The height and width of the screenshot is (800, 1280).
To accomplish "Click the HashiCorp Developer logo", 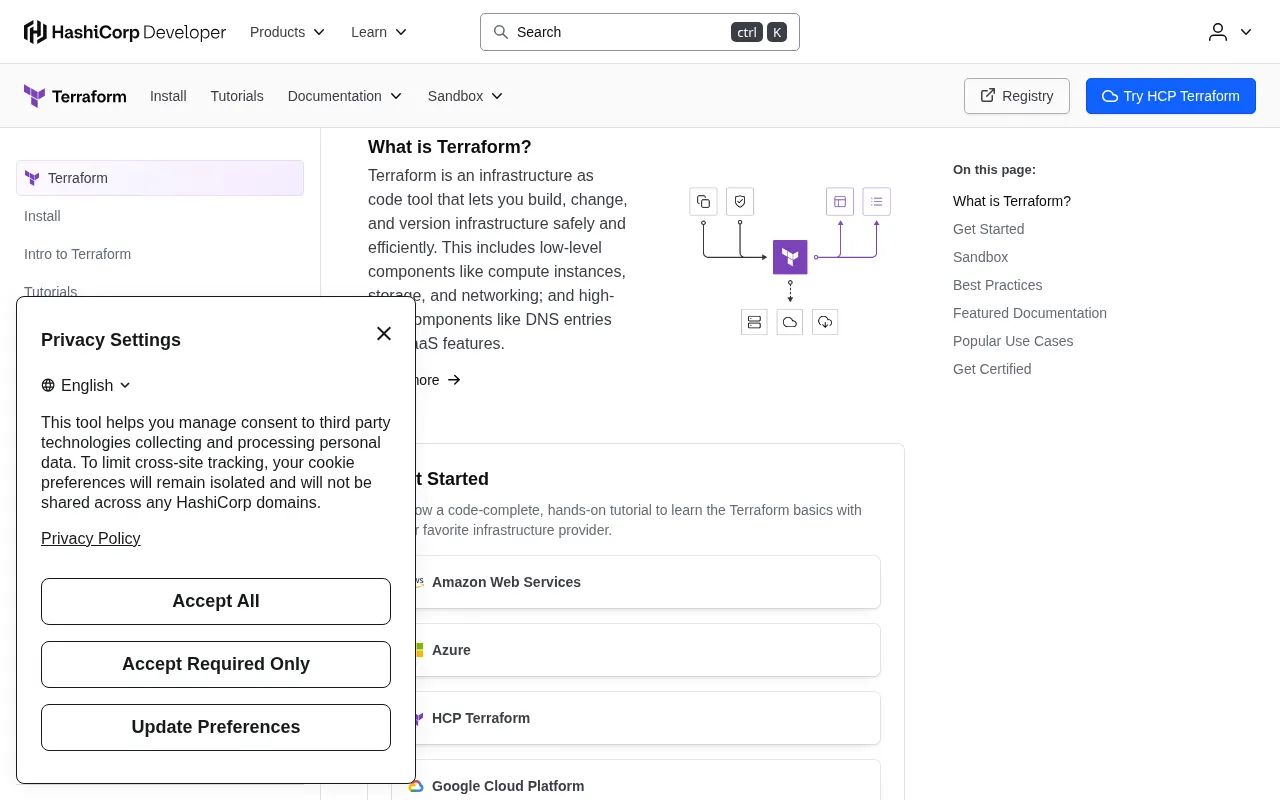I will 125,32.
